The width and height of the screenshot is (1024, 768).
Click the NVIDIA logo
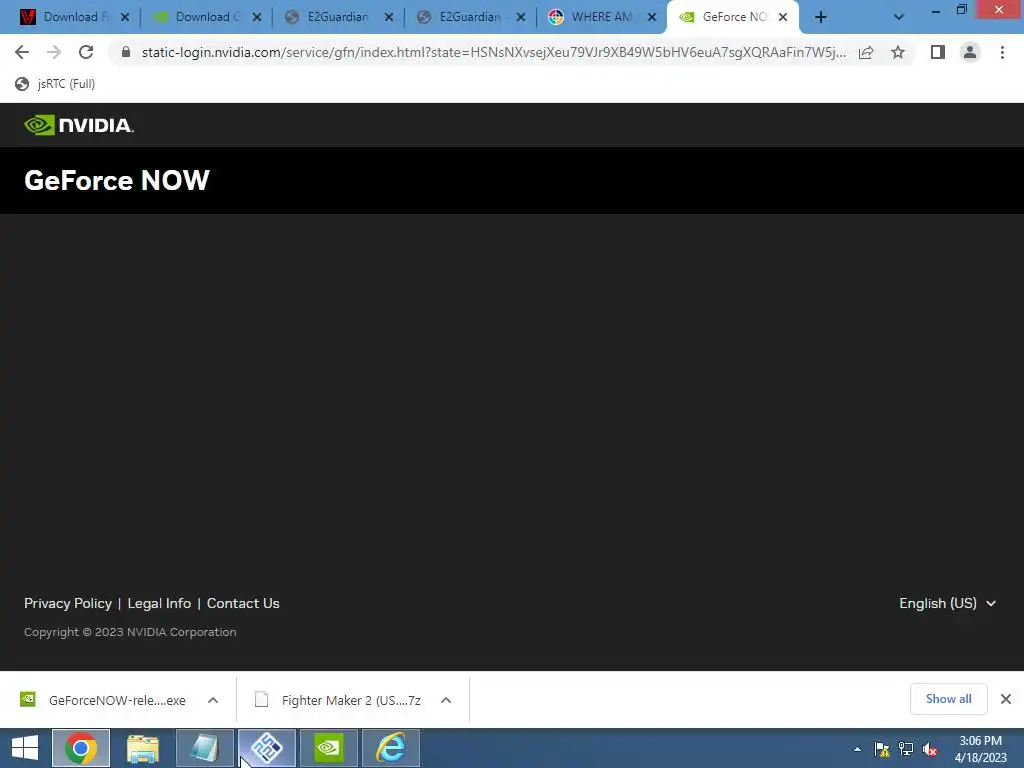tap(79, 125)
